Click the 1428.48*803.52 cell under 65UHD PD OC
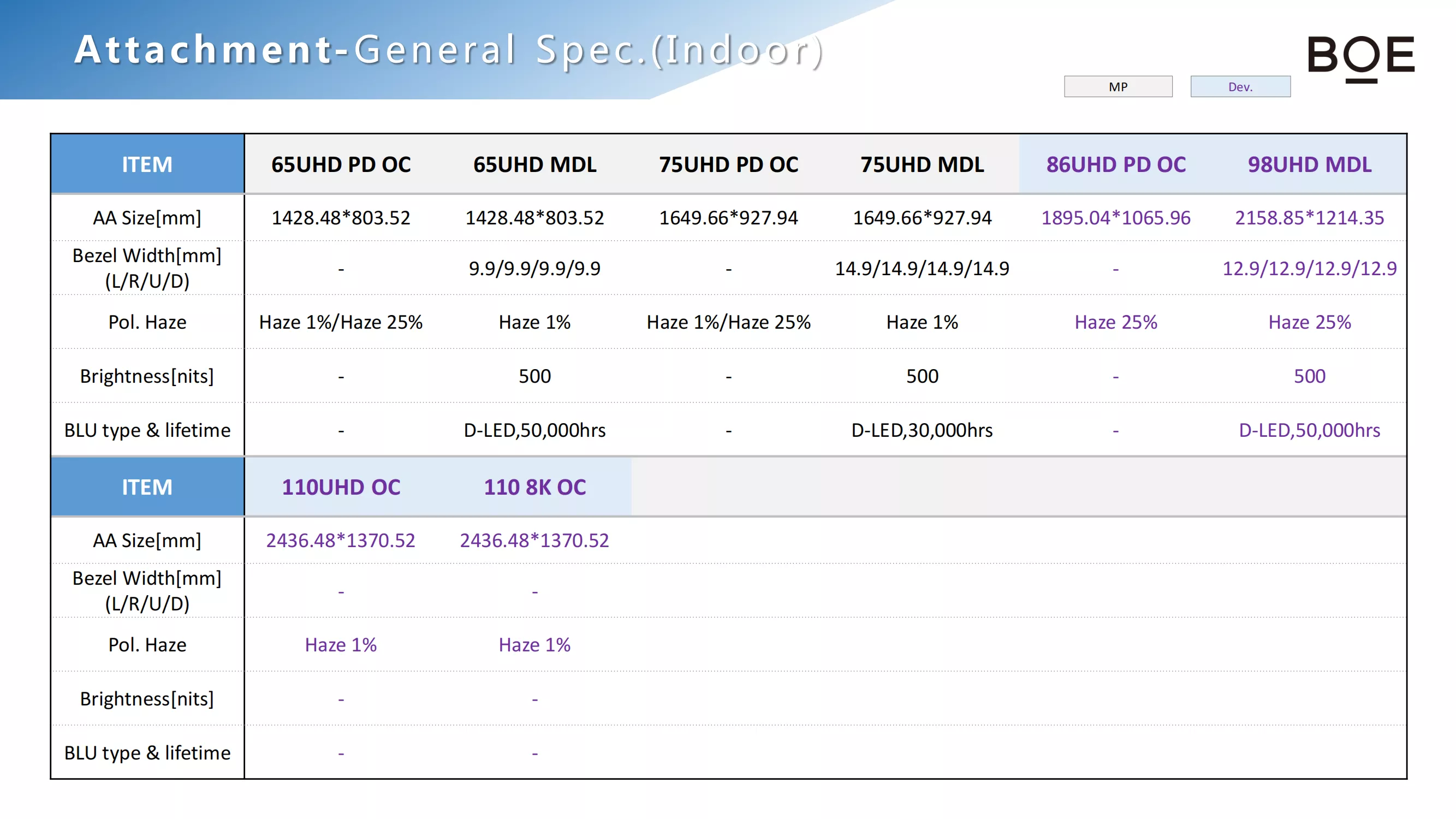The height and width of the screenshot is (819, 1456). click(x=341, y=218)
